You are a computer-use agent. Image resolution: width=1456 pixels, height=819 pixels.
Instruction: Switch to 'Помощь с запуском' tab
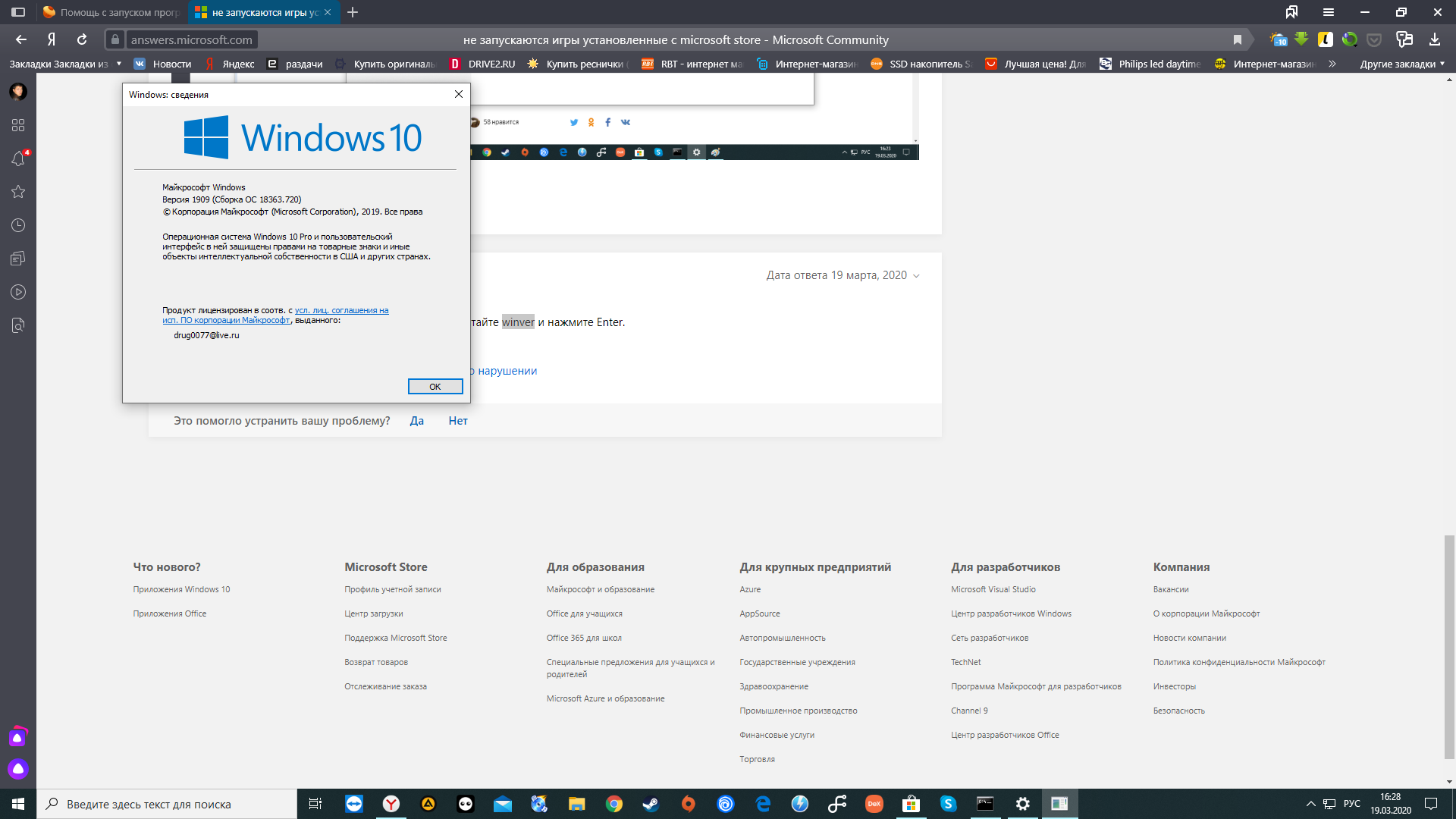coord(111,12)
